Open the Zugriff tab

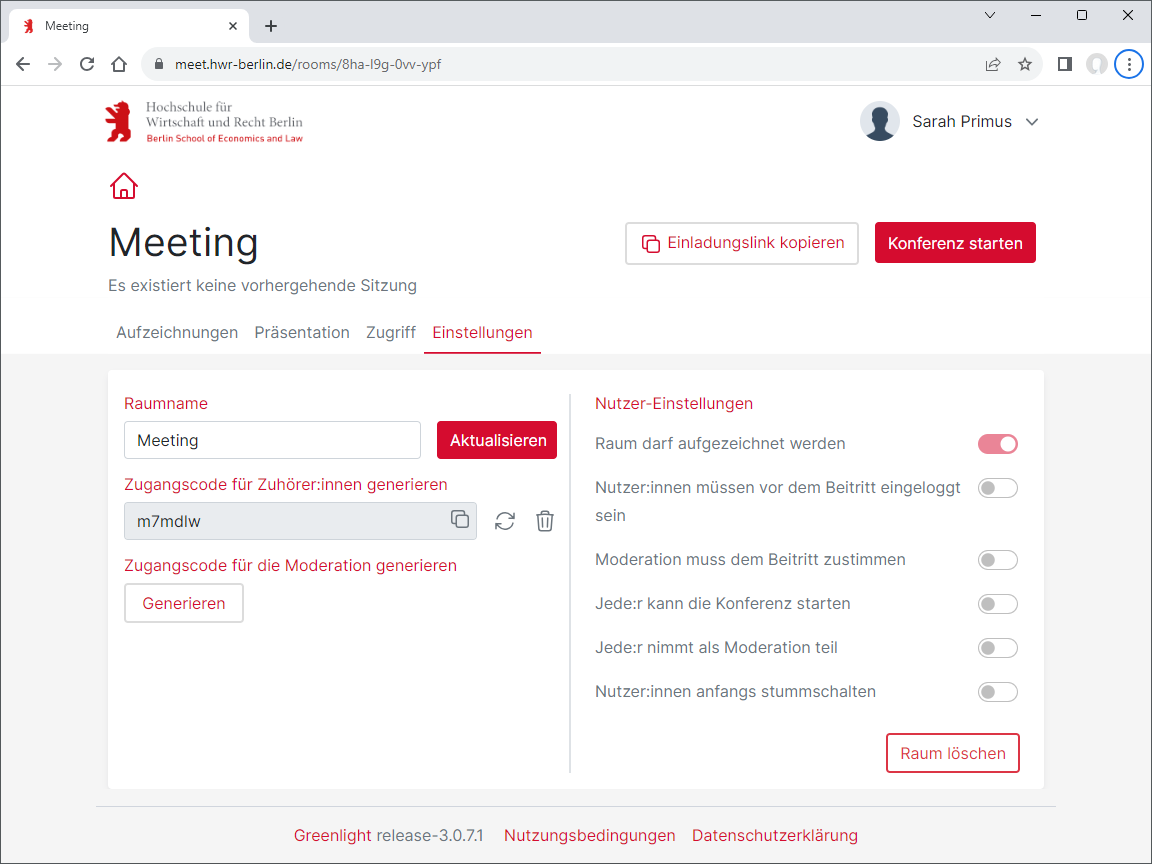click(x=391, y=332)
